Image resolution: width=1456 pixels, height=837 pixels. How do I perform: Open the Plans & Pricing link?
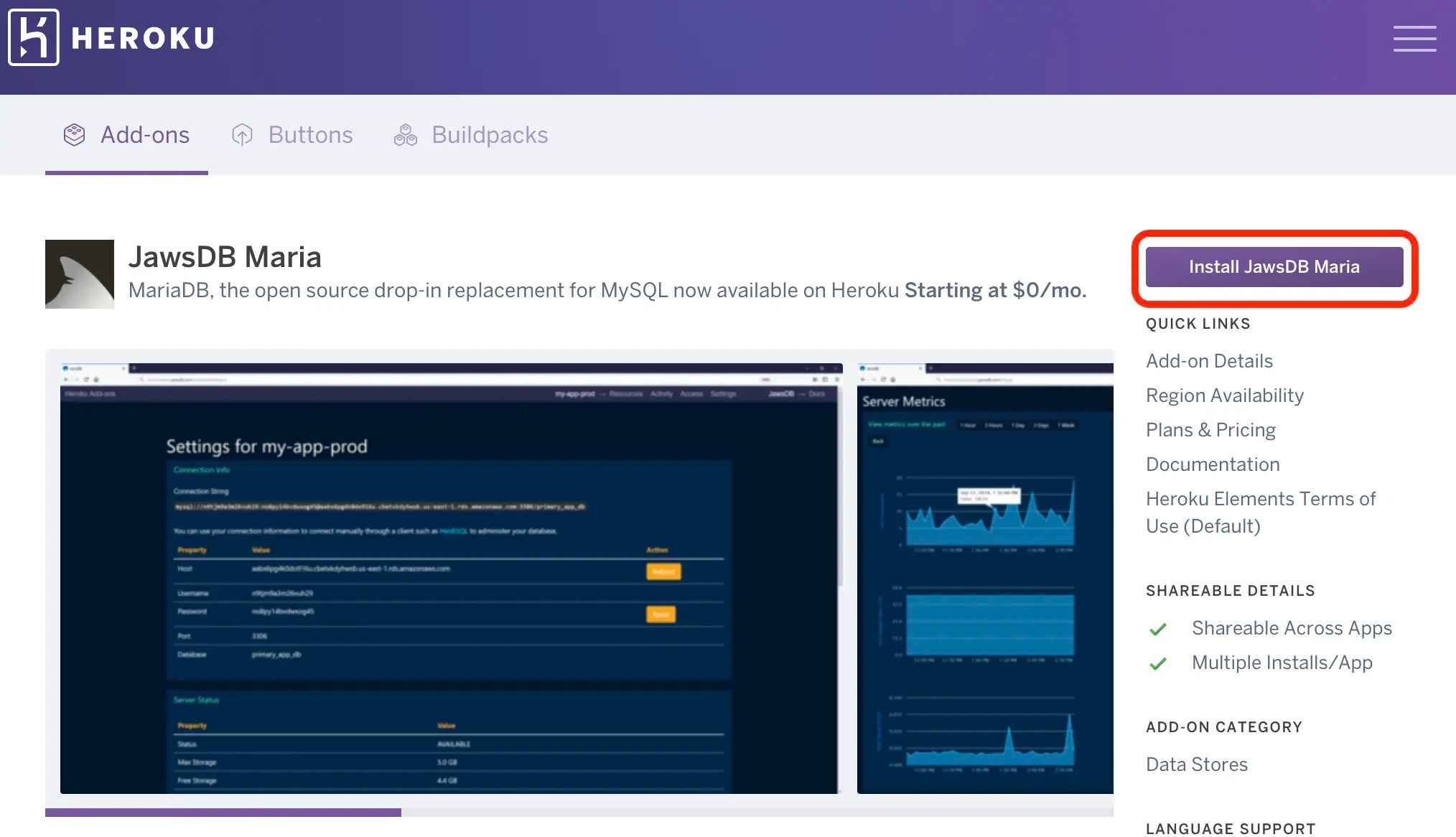[1210, 429]
